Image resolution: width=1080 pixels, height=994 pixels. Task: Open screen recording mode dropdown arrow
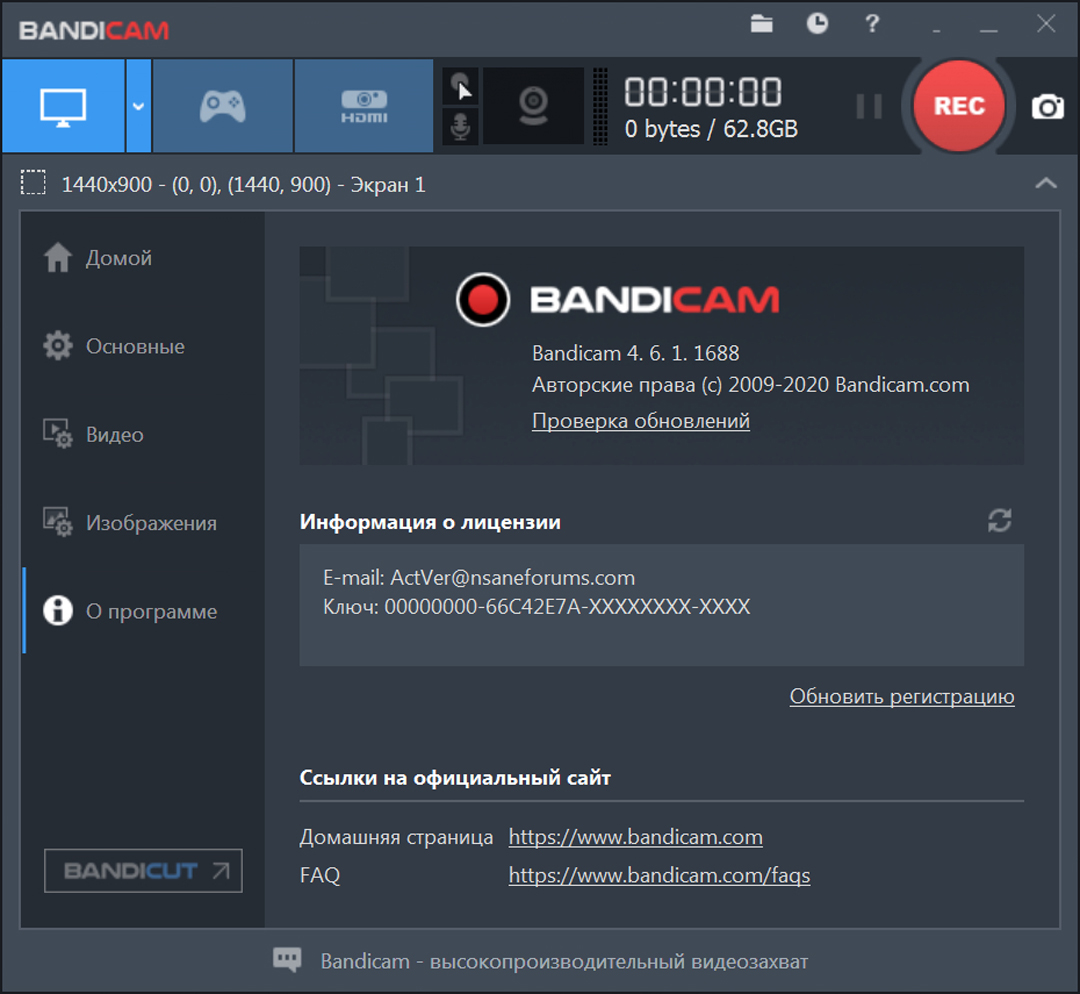(x=138, y=106)
